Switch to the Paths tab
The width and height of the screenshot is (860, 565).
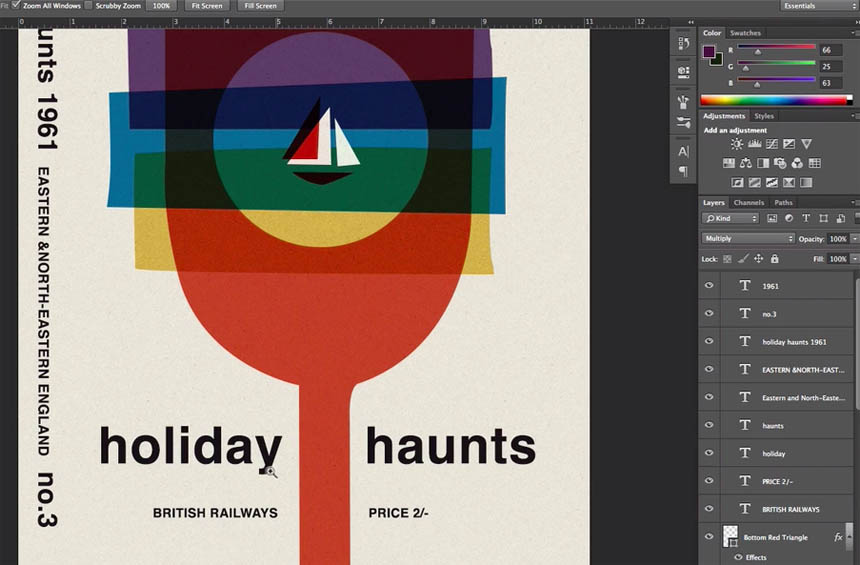[783, 202]
